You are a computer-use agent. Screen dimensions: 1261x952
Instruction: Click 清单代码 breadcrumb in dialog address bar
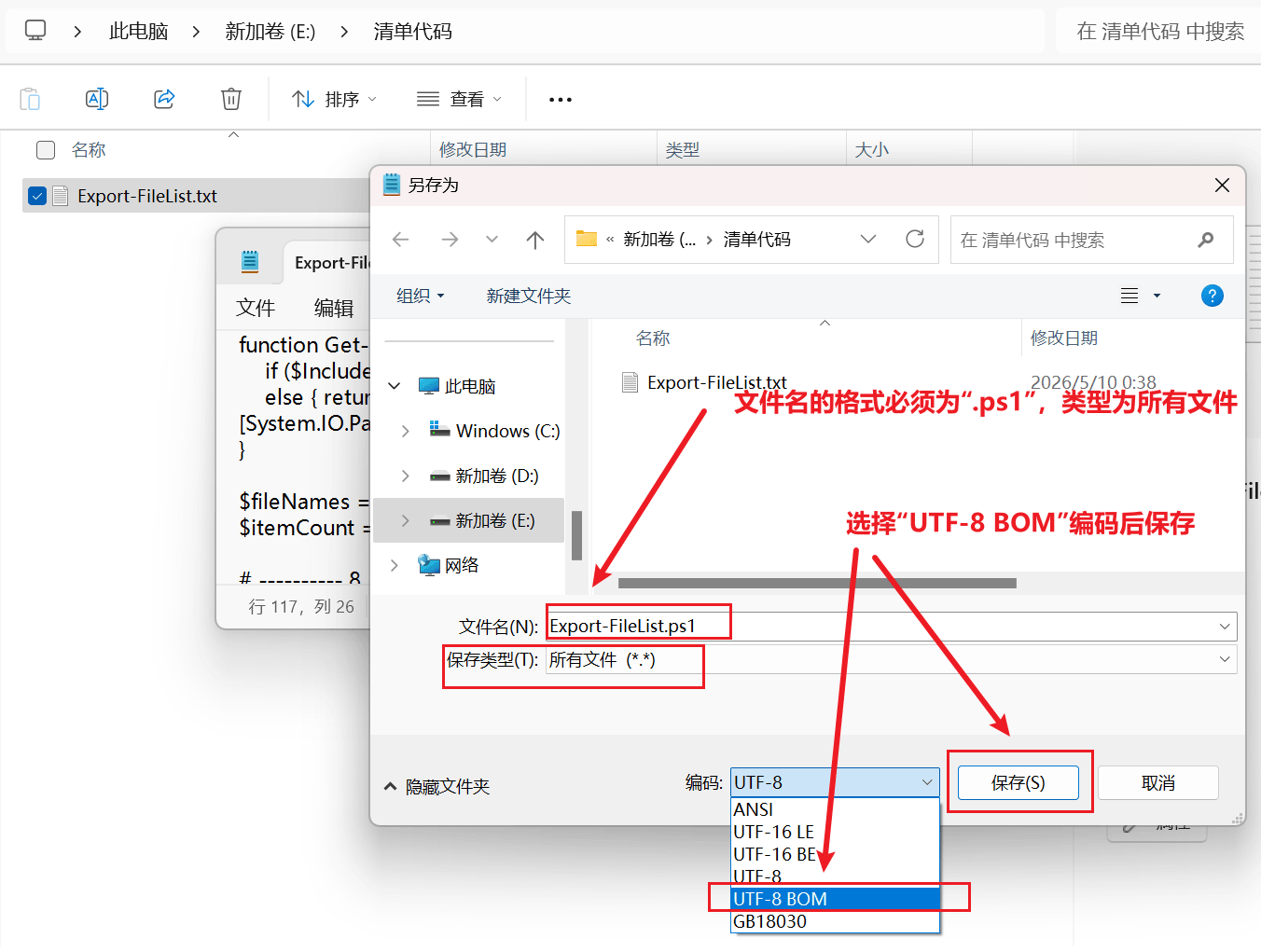pyautogui.click(x=757, y=240)
